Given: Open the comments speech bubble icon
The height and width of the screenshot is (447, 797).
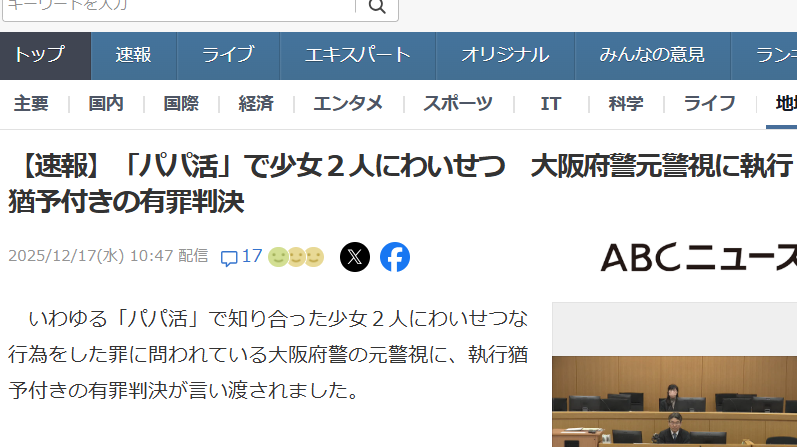Looking at the screenshot, I should coord(229,258).
